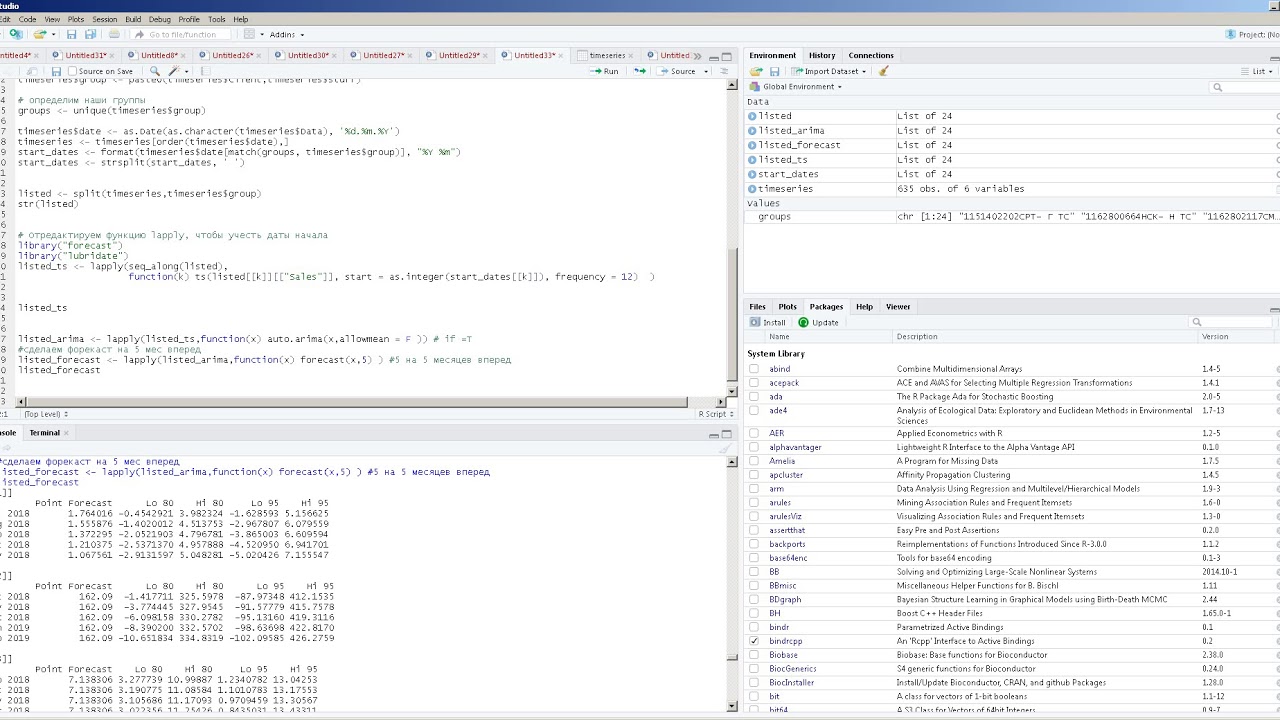
Task: Minimize the console pane icon
Action: [713, 434]
